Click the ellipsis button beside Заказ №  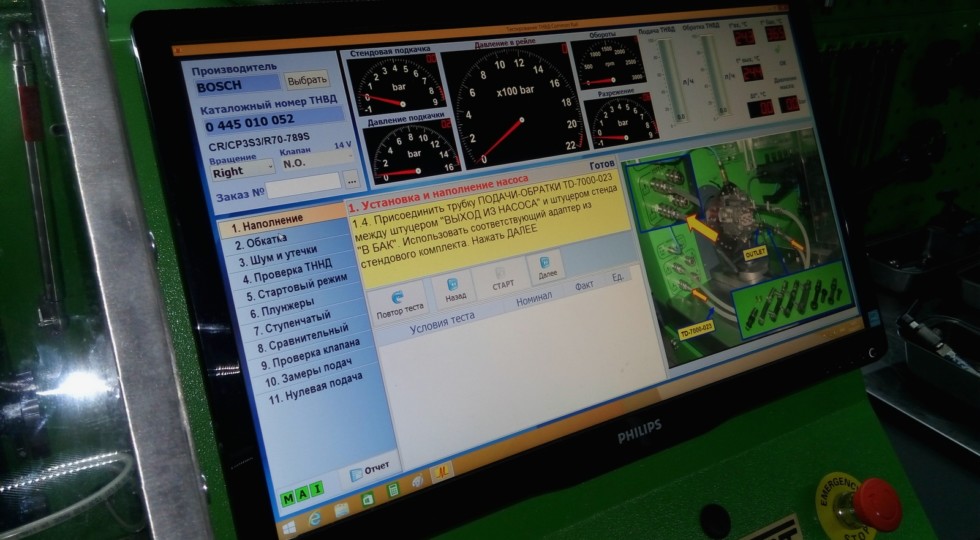coord(352,180)
